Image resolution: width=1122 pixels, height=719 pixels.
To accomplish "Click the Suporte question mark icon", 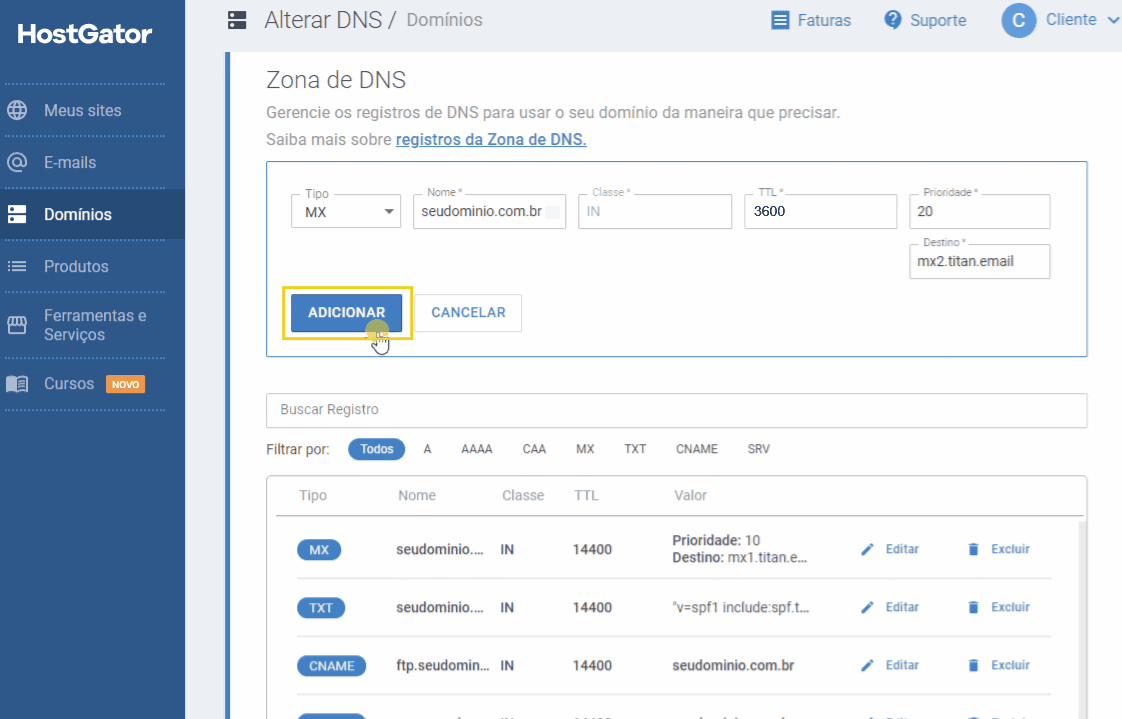I will (x=892, y=19).
